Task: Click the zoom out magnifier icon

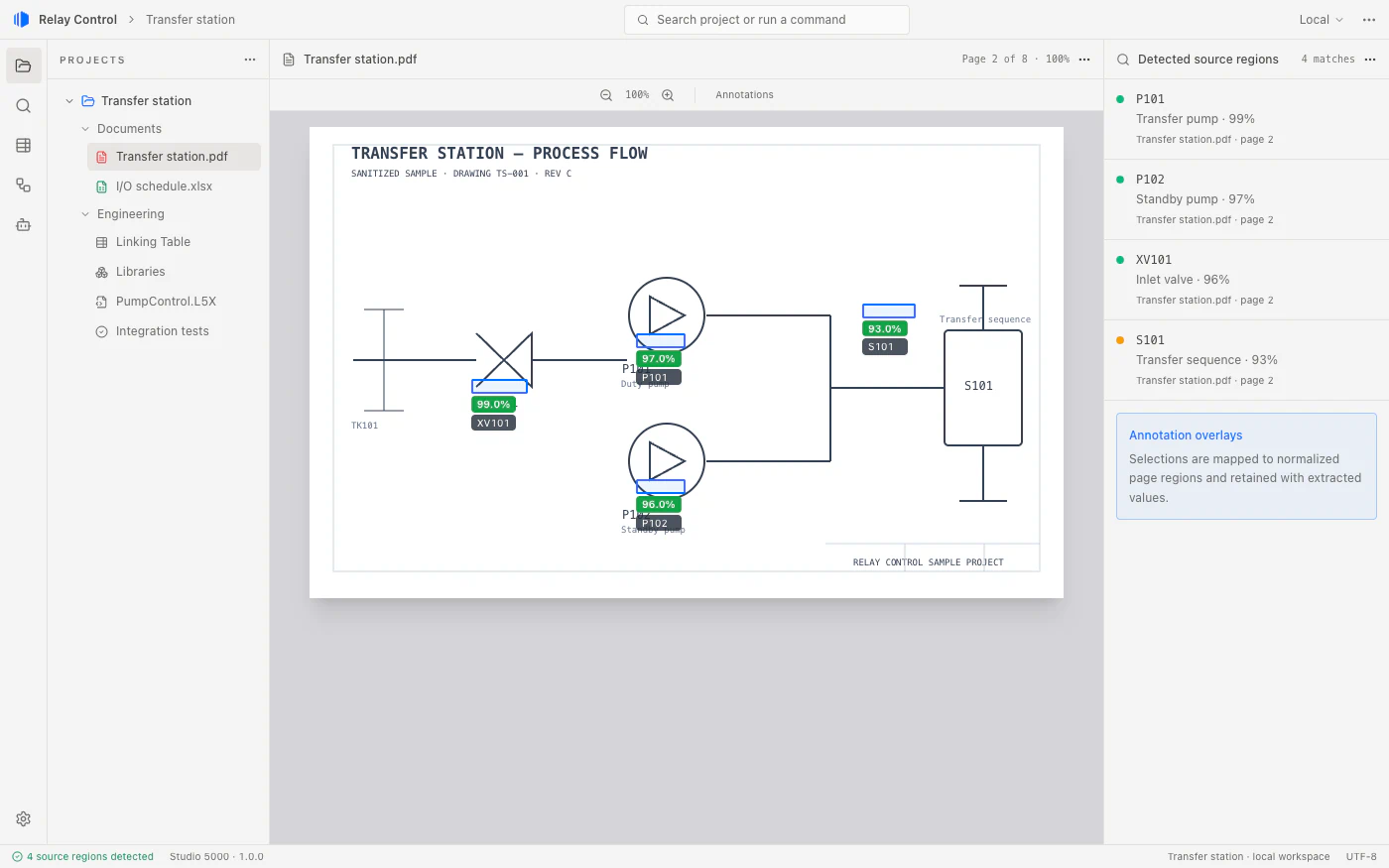Action: (606, 95)
